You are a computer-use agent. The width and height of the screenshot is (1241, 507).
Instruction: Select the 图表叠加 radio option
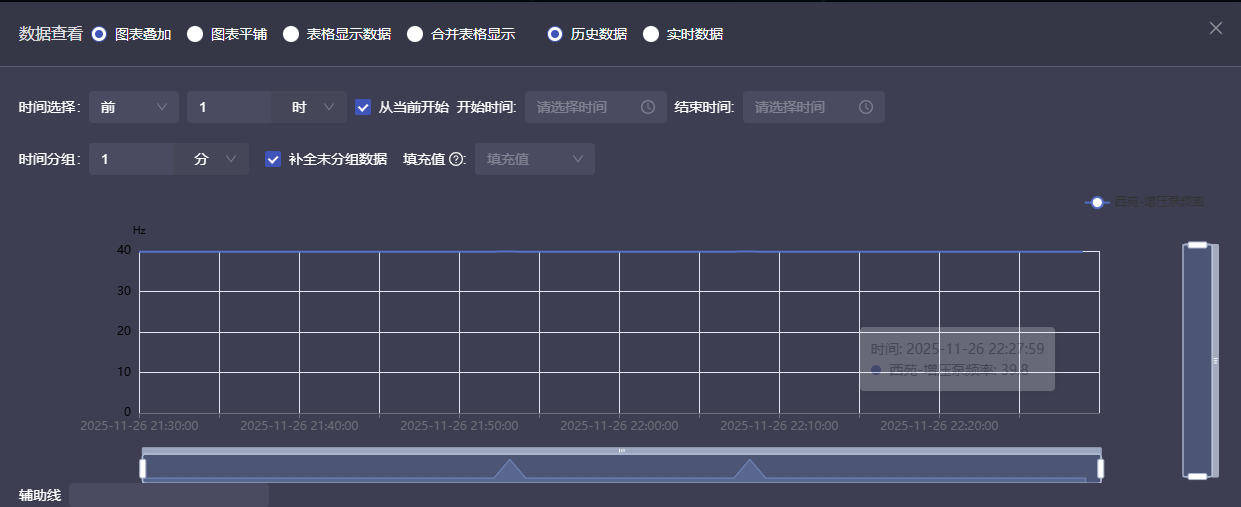click(x=99, y=34)
